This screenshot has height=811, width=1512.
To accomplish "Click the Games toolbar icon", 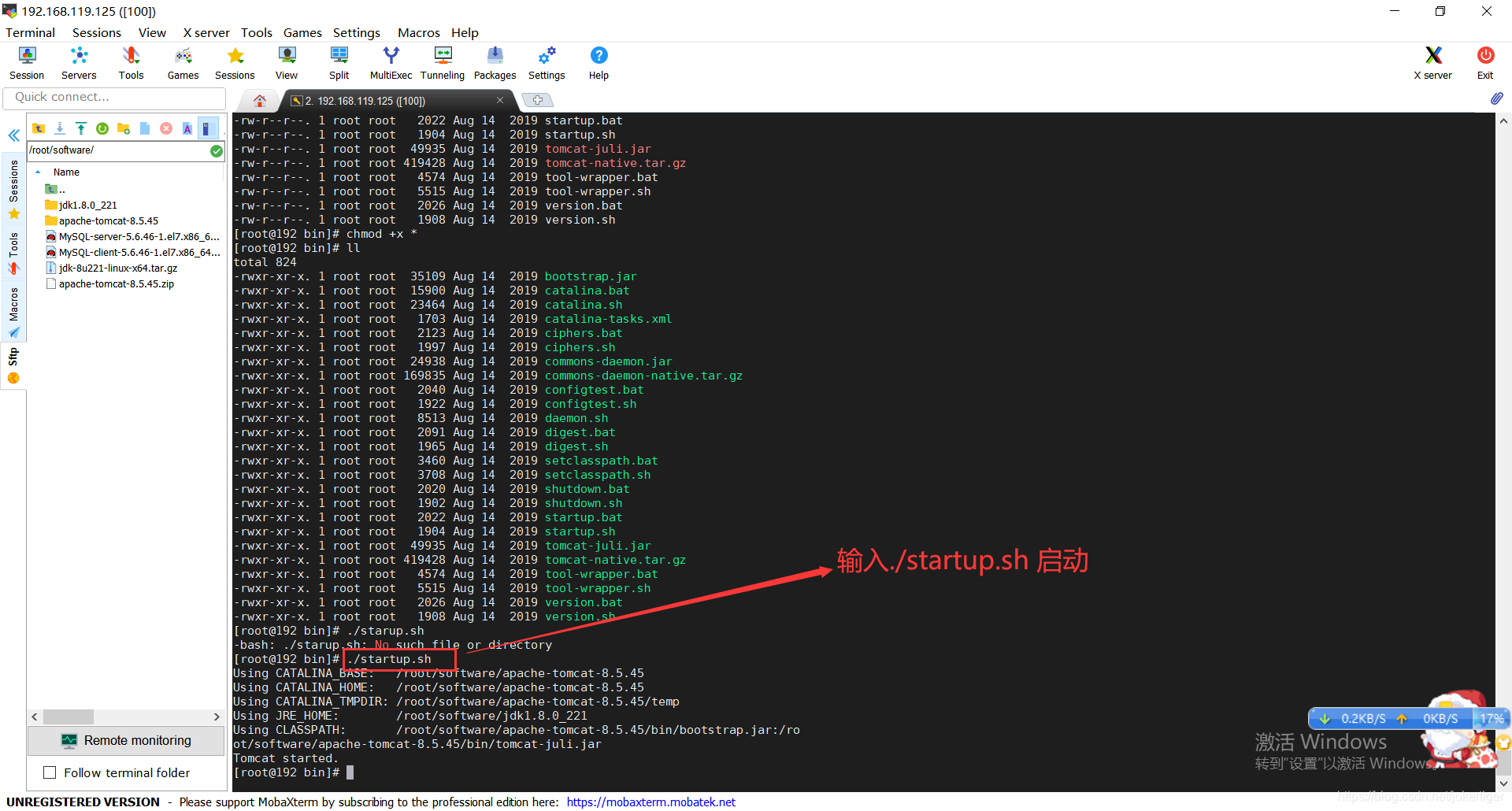I will tap(183, 63).
